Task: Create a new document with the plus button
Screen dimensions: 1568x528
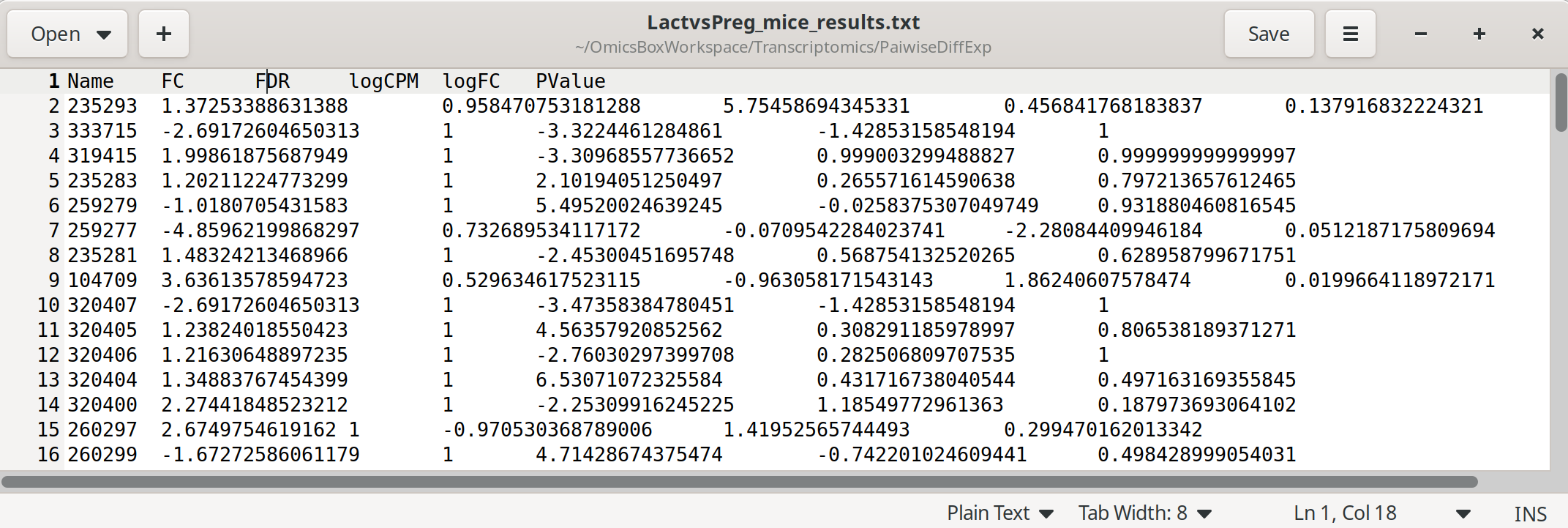Action: pos(164,34)
